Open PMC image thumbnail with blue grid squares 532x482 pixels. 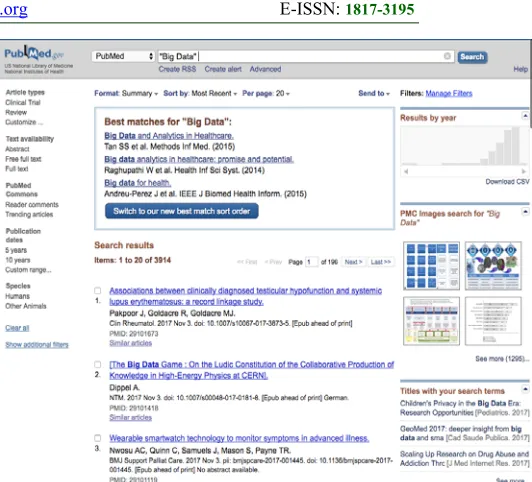(x=431, y=266)
